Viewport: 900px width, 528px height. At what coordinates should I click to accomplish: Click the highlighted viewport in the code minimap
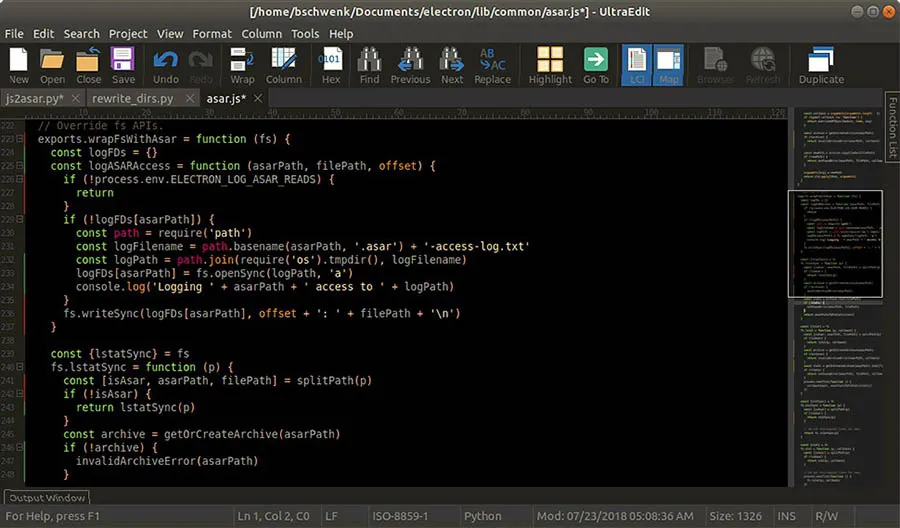point(840,243)
